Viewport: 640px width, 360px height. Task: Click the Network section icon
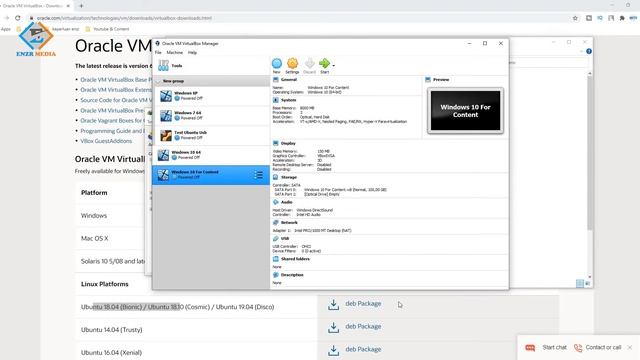(276, 222)
